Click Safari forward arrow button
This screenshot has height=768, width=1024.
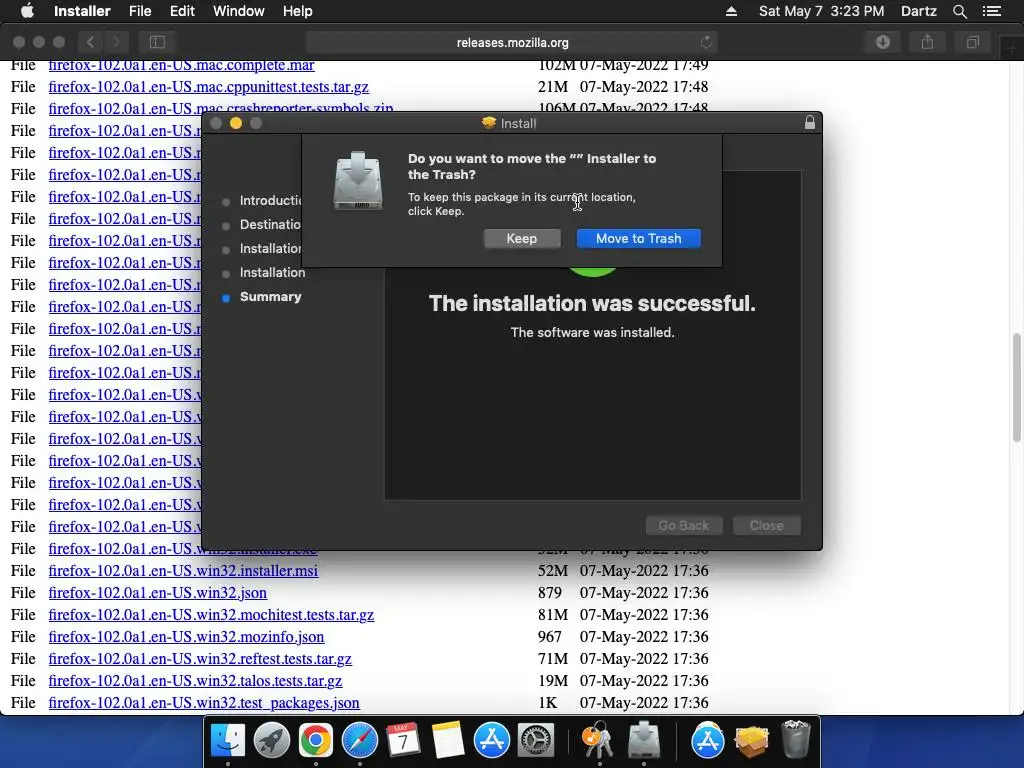[x=116, y=42]
